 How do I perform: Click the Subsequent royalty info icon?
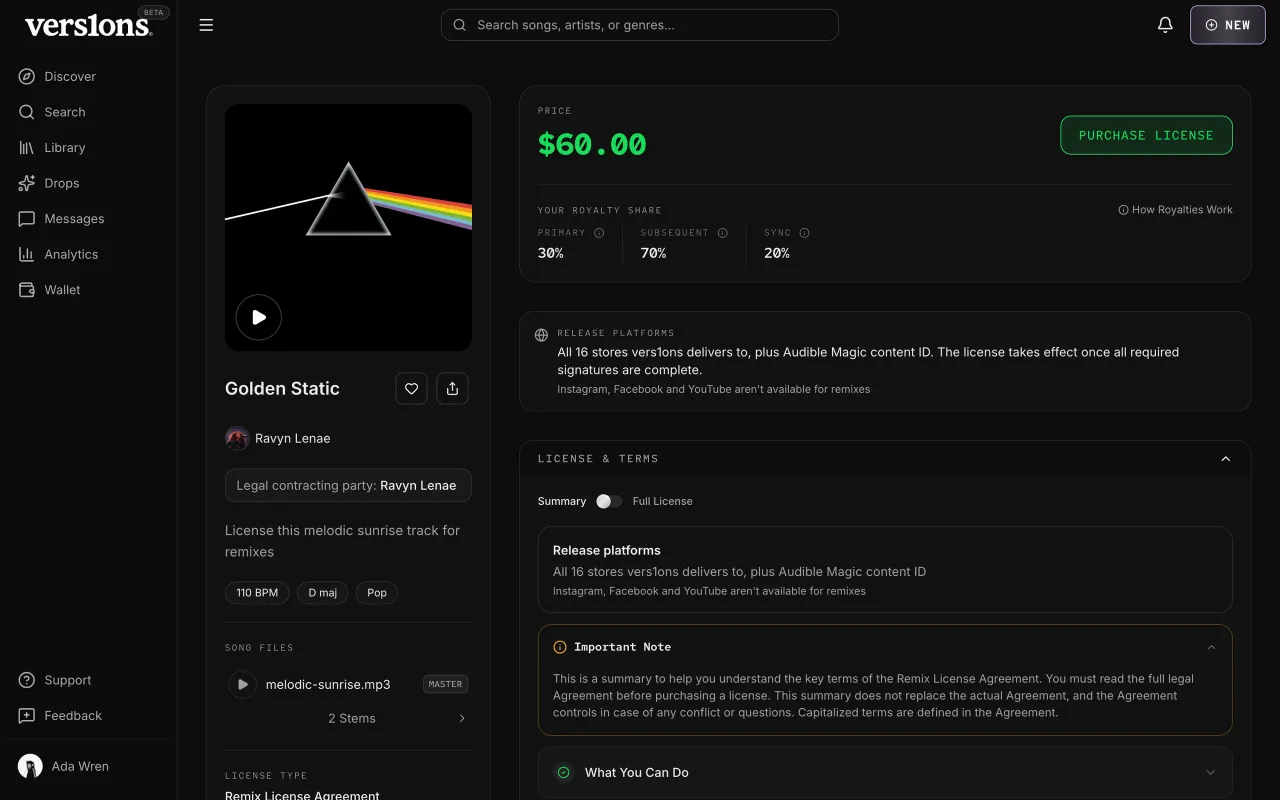click(722, 233)
